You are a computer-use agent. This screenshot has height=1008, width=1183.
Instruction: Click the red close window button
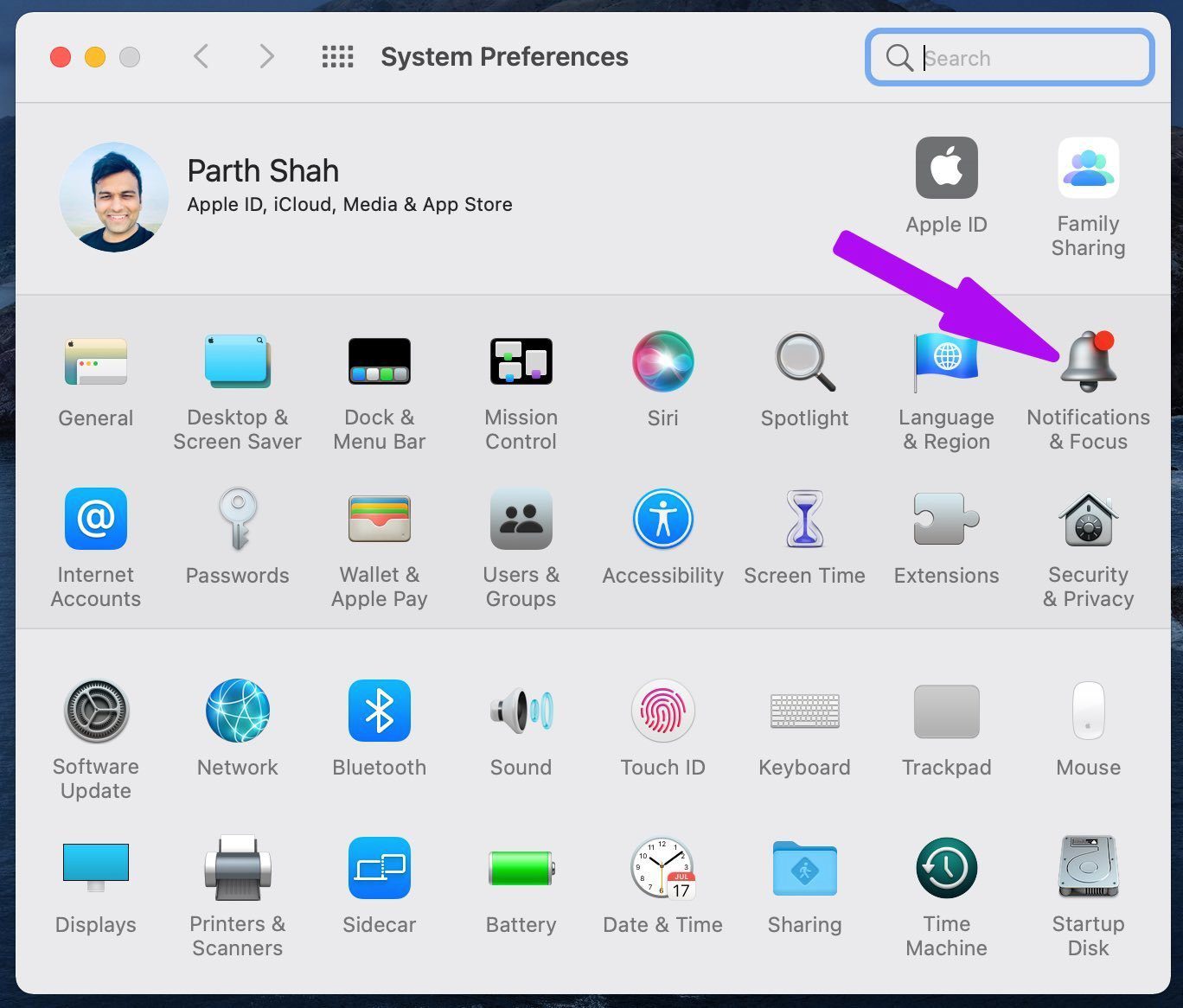pos(61,57)
